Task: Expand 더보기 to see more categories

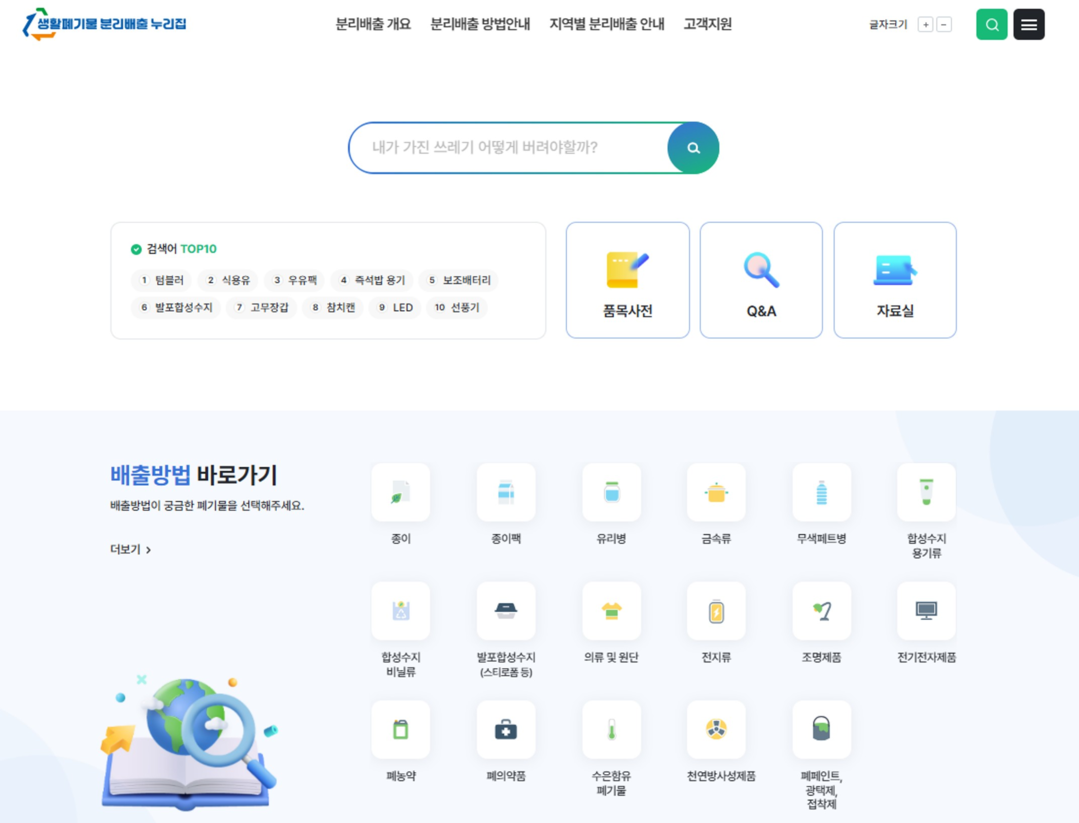Action: pos(131,549)
